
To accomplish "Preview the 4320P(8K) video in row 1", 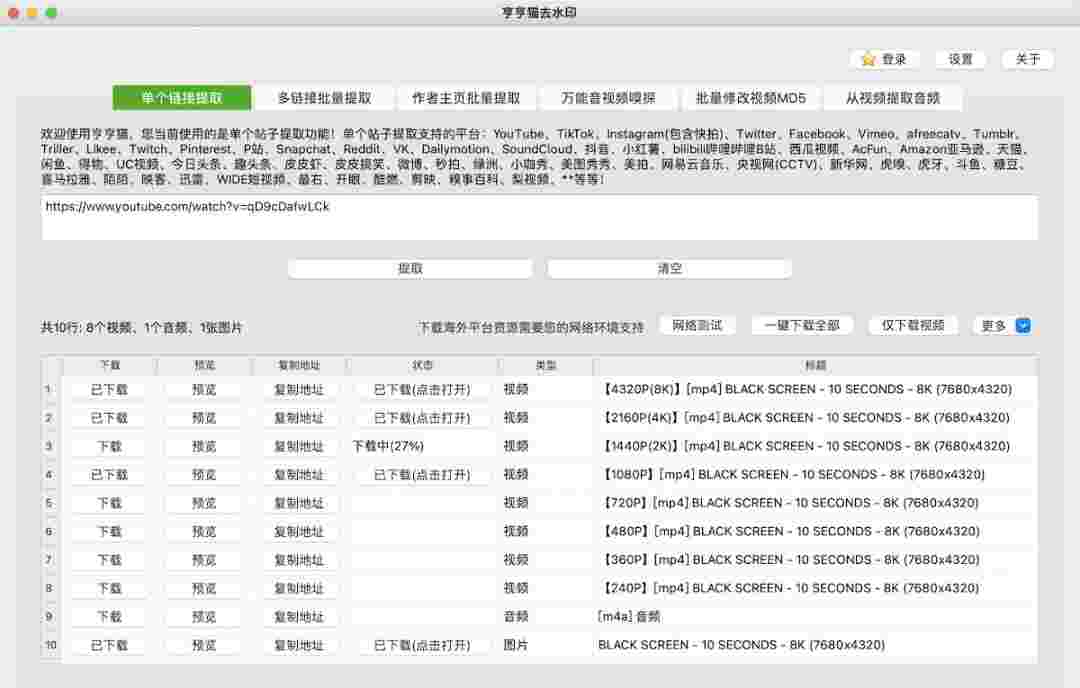I will pos(203,390).
